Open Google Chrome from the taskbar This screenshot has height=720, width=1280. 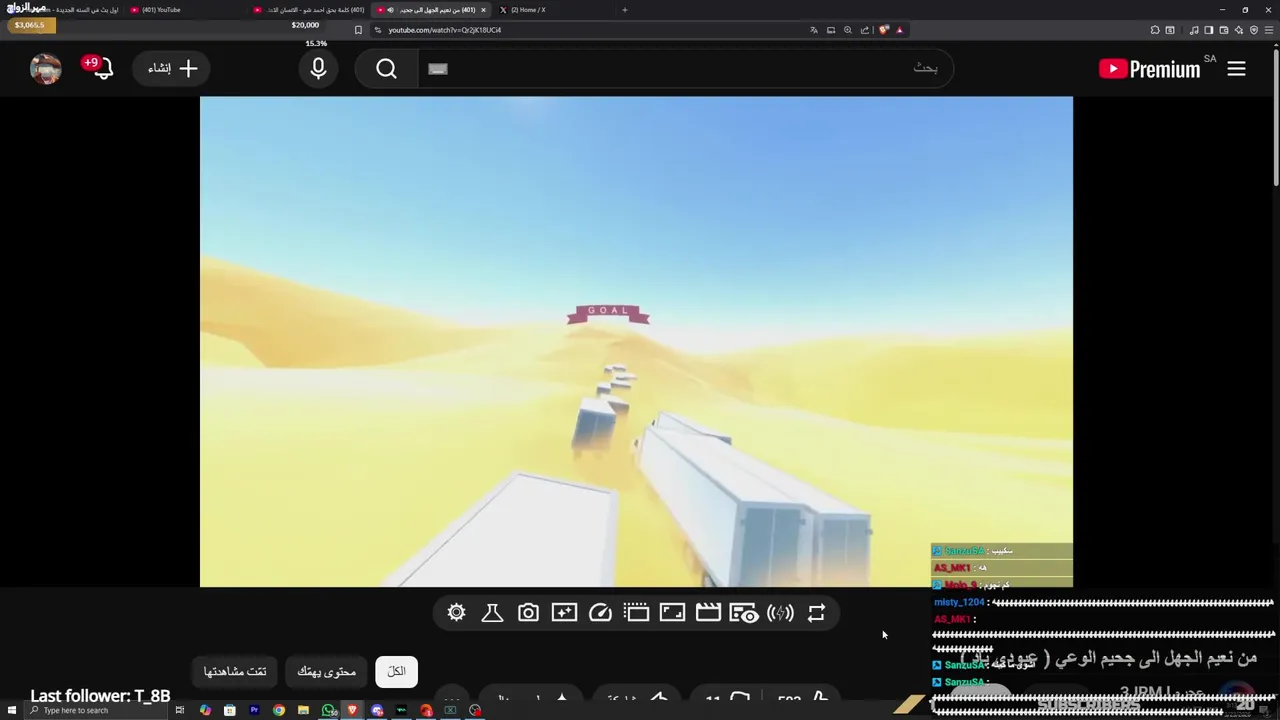279,710
